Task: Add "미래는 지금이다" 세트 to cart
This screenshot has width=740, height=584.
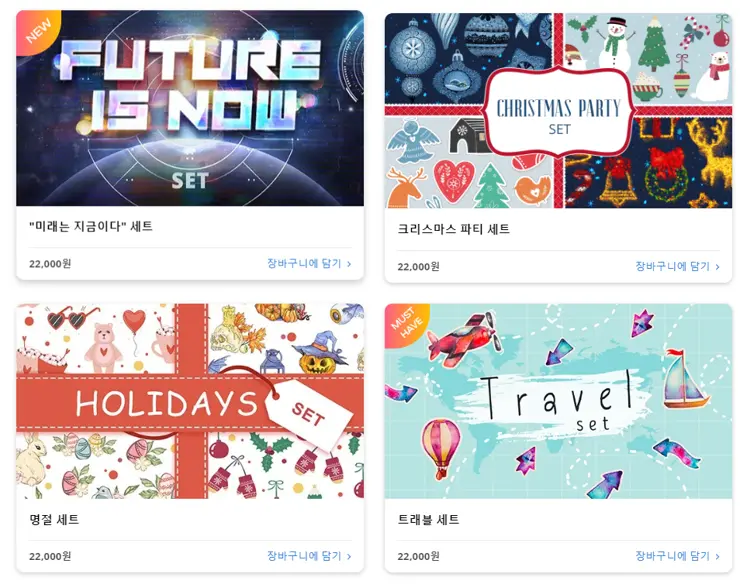Action: (309, 263)
